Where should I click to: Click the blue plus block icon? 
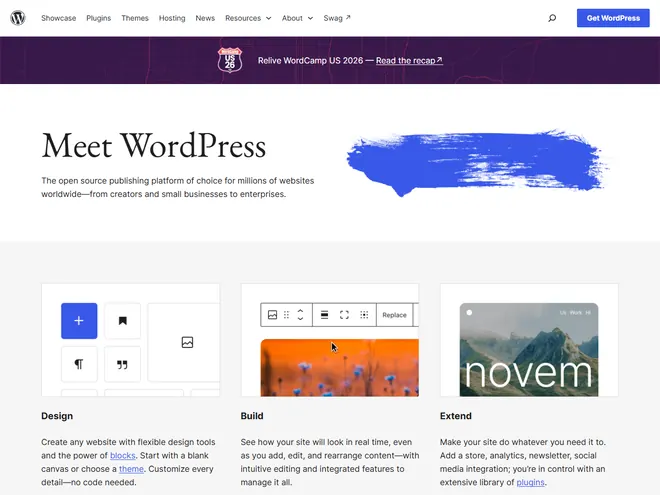point(79,321)
